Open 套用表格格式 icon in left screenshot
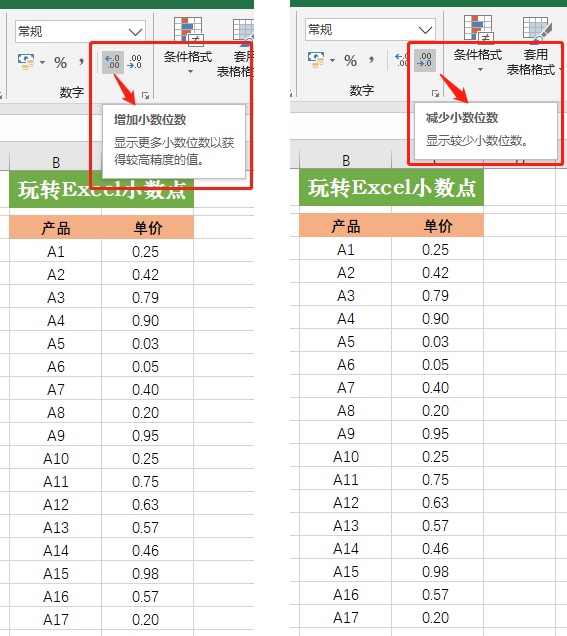Viewport: 567px width, 636px height. (x=243, y=30)
